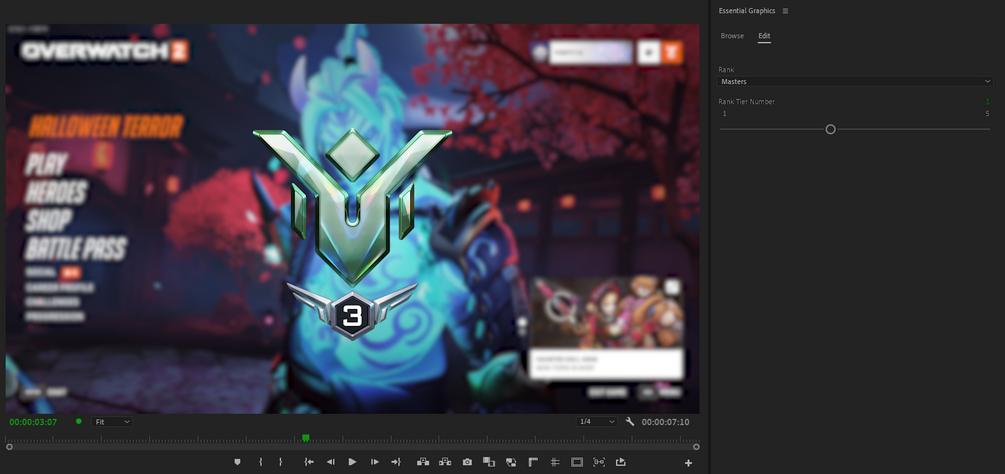Jump to the Out point
This screenshot has height=474, width=1005.
396,462
